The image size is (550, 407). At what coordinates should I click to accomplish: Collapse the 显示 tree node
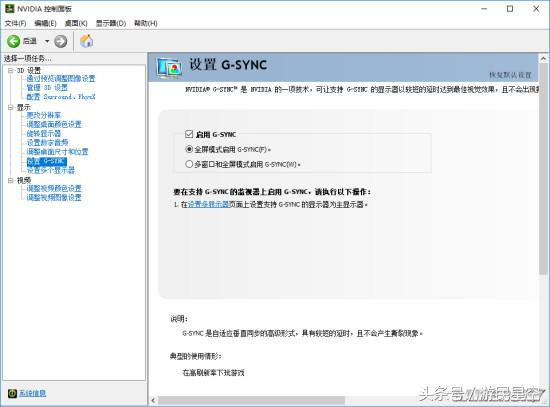click(x=11, y=107)
